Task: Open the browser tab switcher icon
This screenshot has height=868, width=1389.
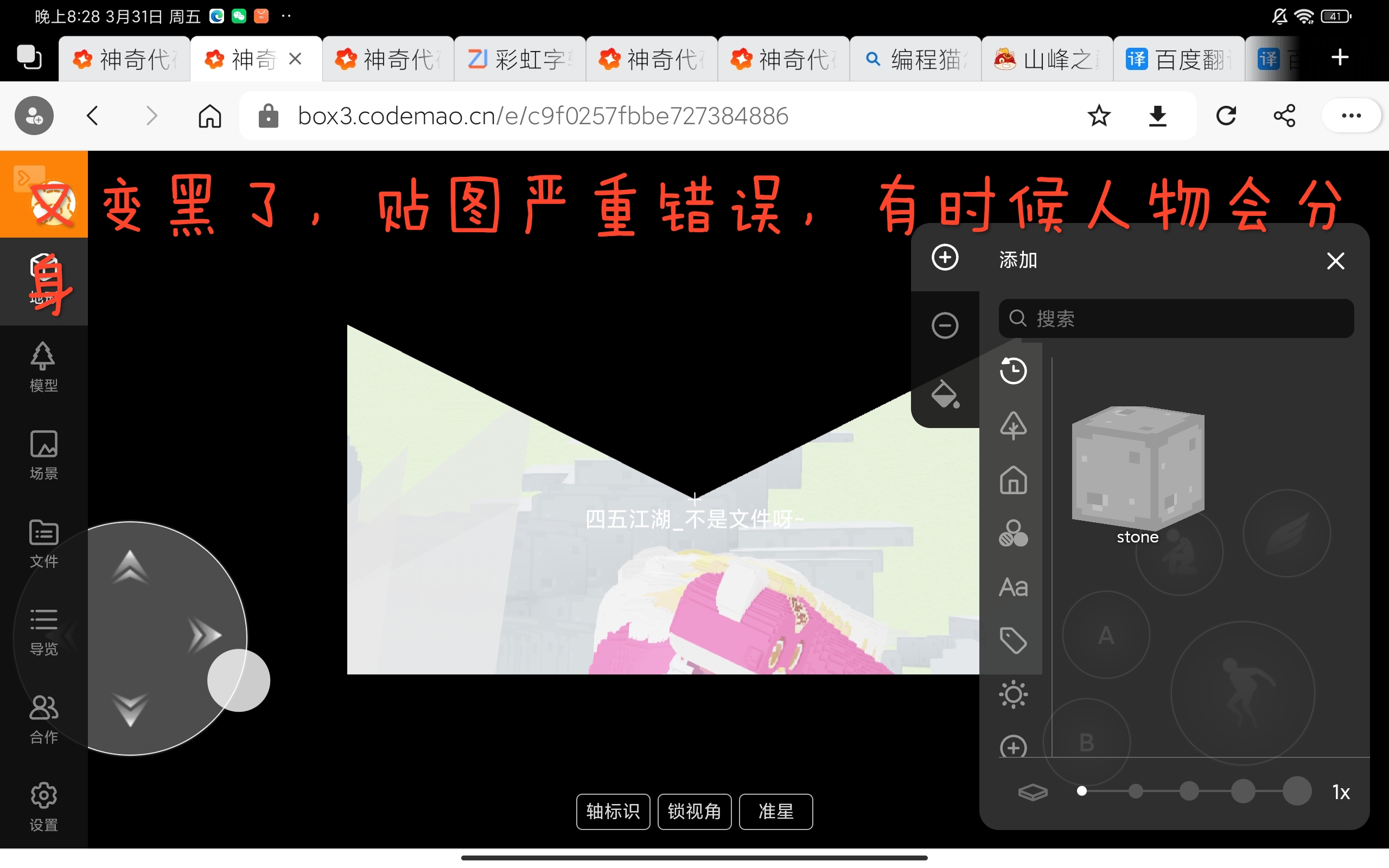Action: pyautogui.click(x=29, y=58)
